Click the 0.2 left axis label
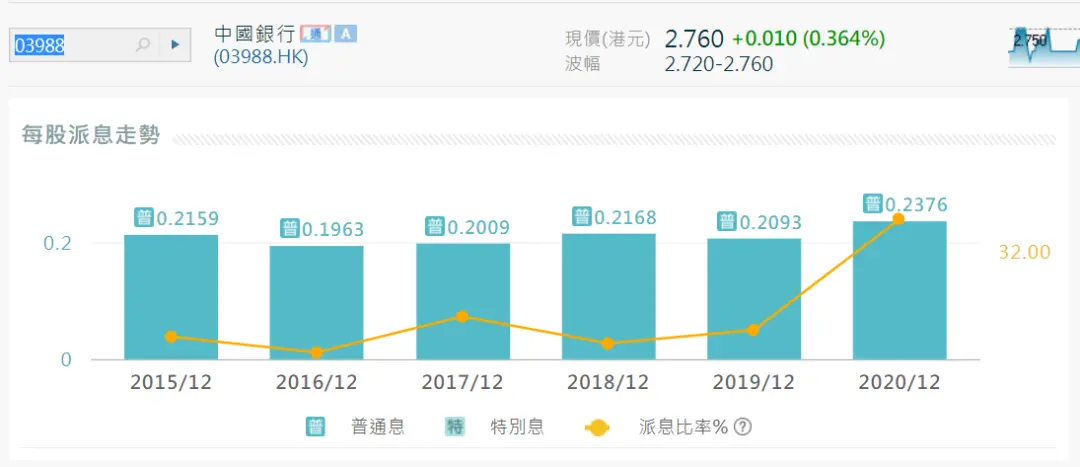Viewport: 1080px width, 467px height. [x=58, y=244]
